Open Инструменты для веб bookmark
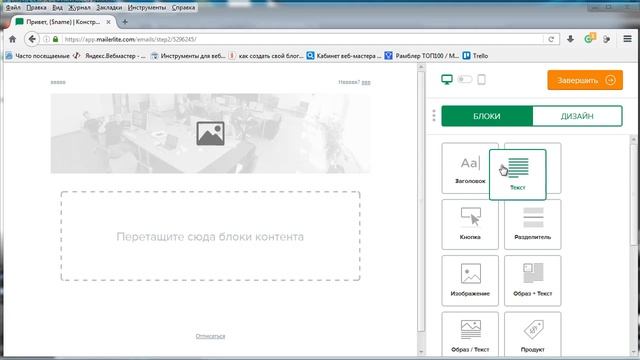Screen dimensions: 640x360 (x=188, y=56)
